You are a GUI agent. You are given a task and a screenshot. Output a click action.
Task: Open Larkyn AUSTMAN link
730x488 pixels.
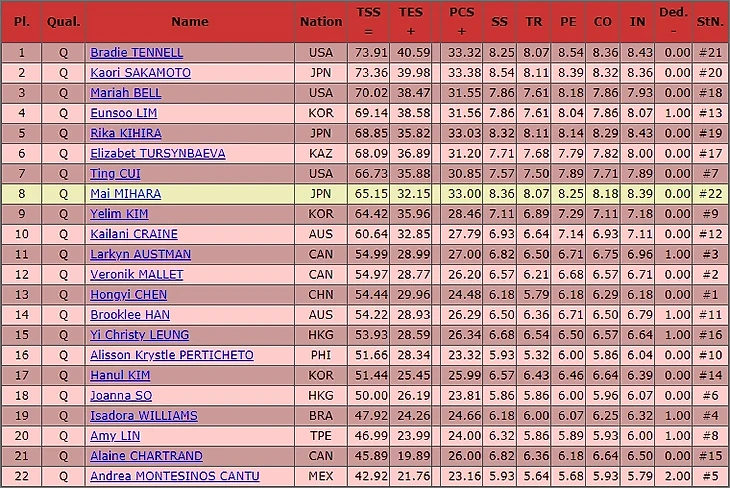(141, 254)
